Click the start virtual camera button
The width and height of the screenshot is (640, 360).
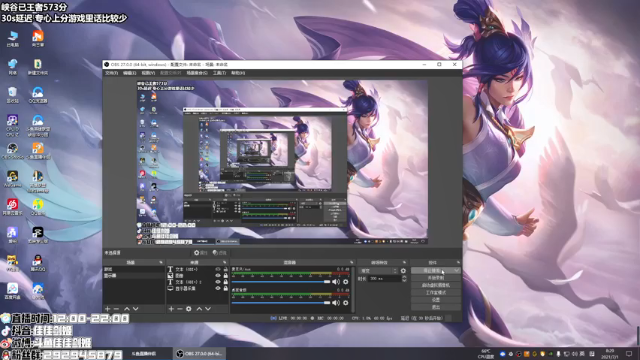point(436,285)
